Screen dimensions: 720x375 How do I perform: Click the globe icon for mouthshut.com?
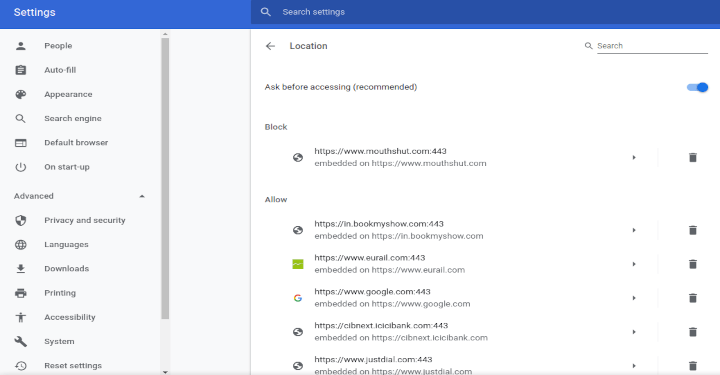pos(298,157)
